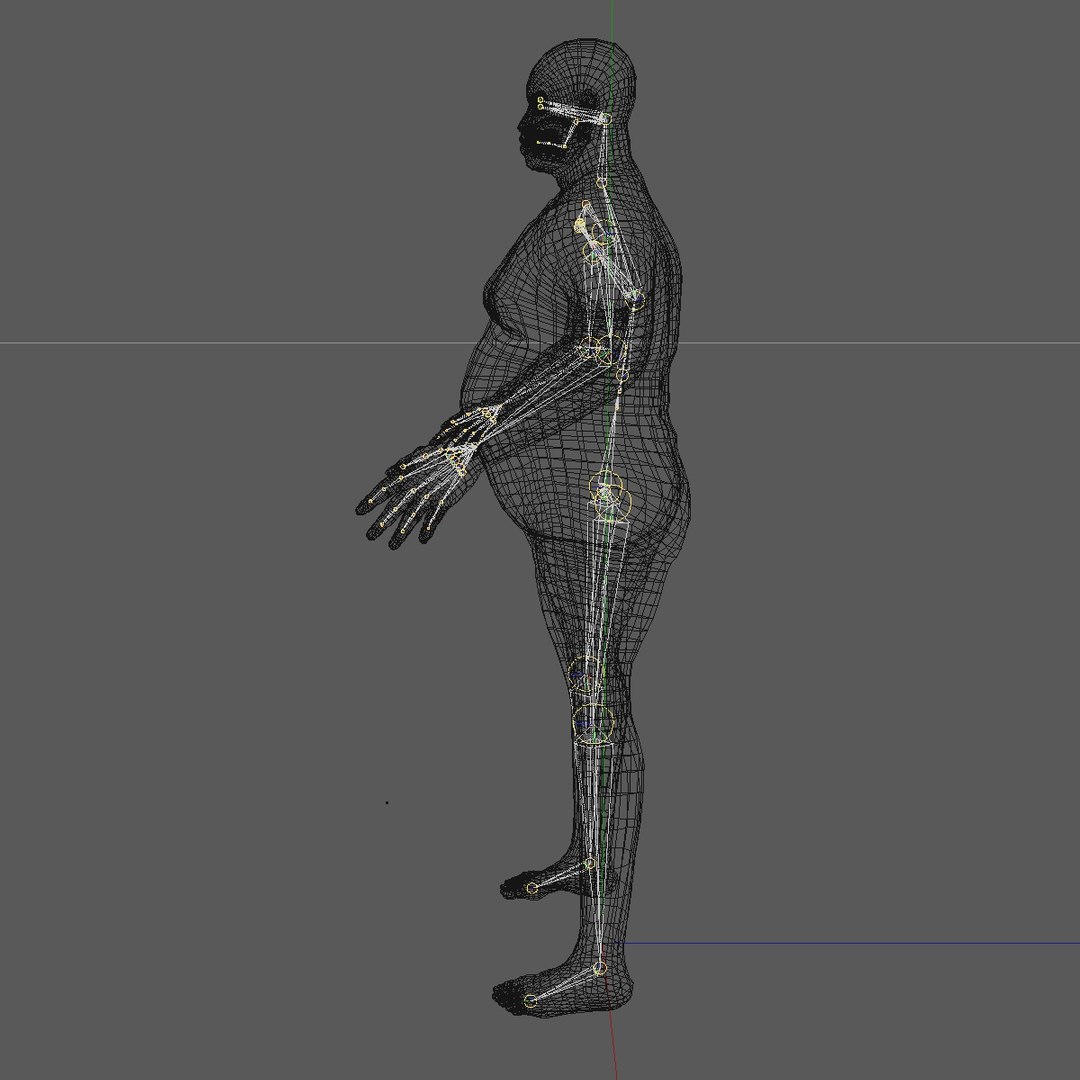1080x1080 pixels.
Task: Select the ankle joint of the nearer foot
Action: (599, 968)
